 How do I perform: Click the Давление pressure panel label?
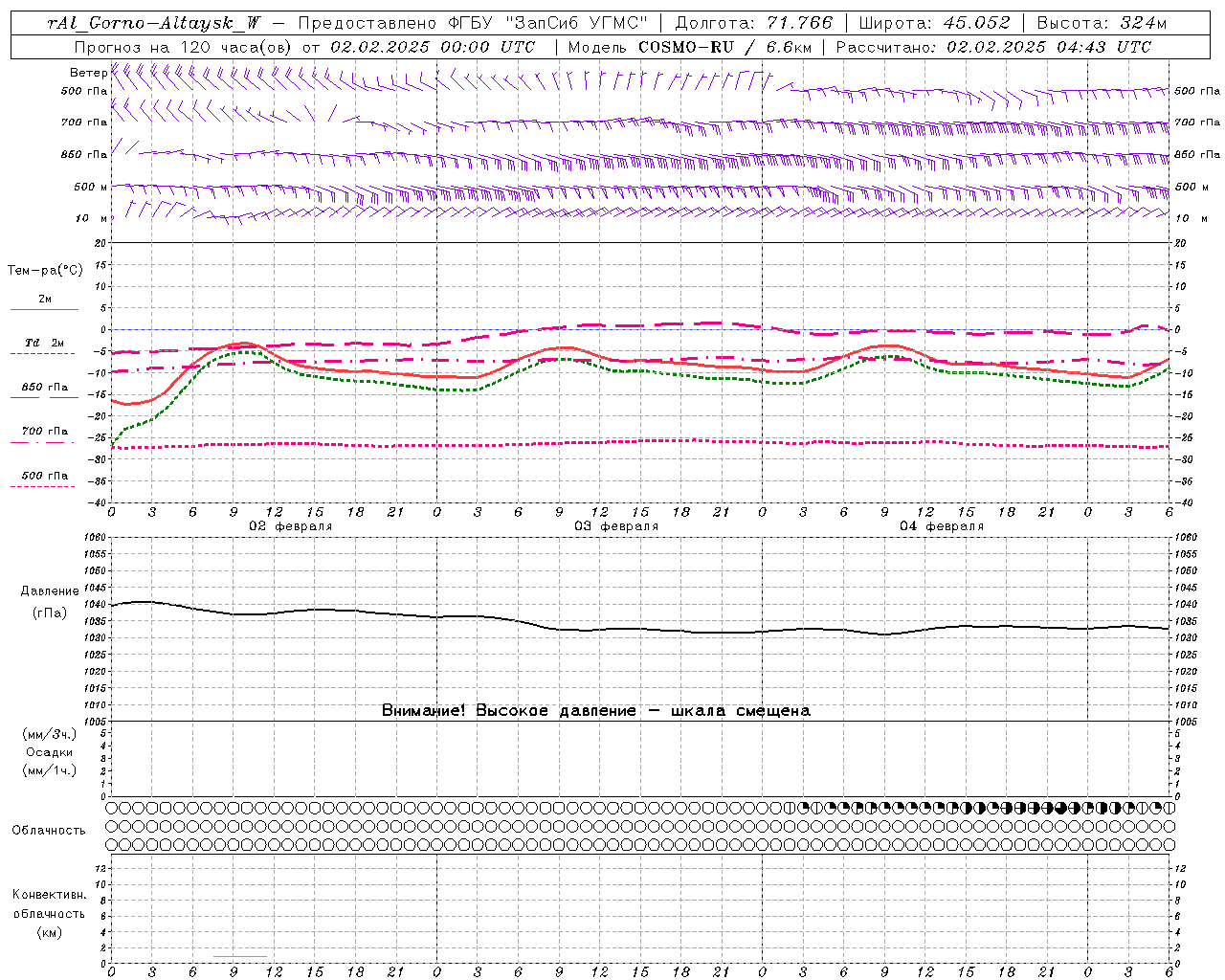pos(50,591)
